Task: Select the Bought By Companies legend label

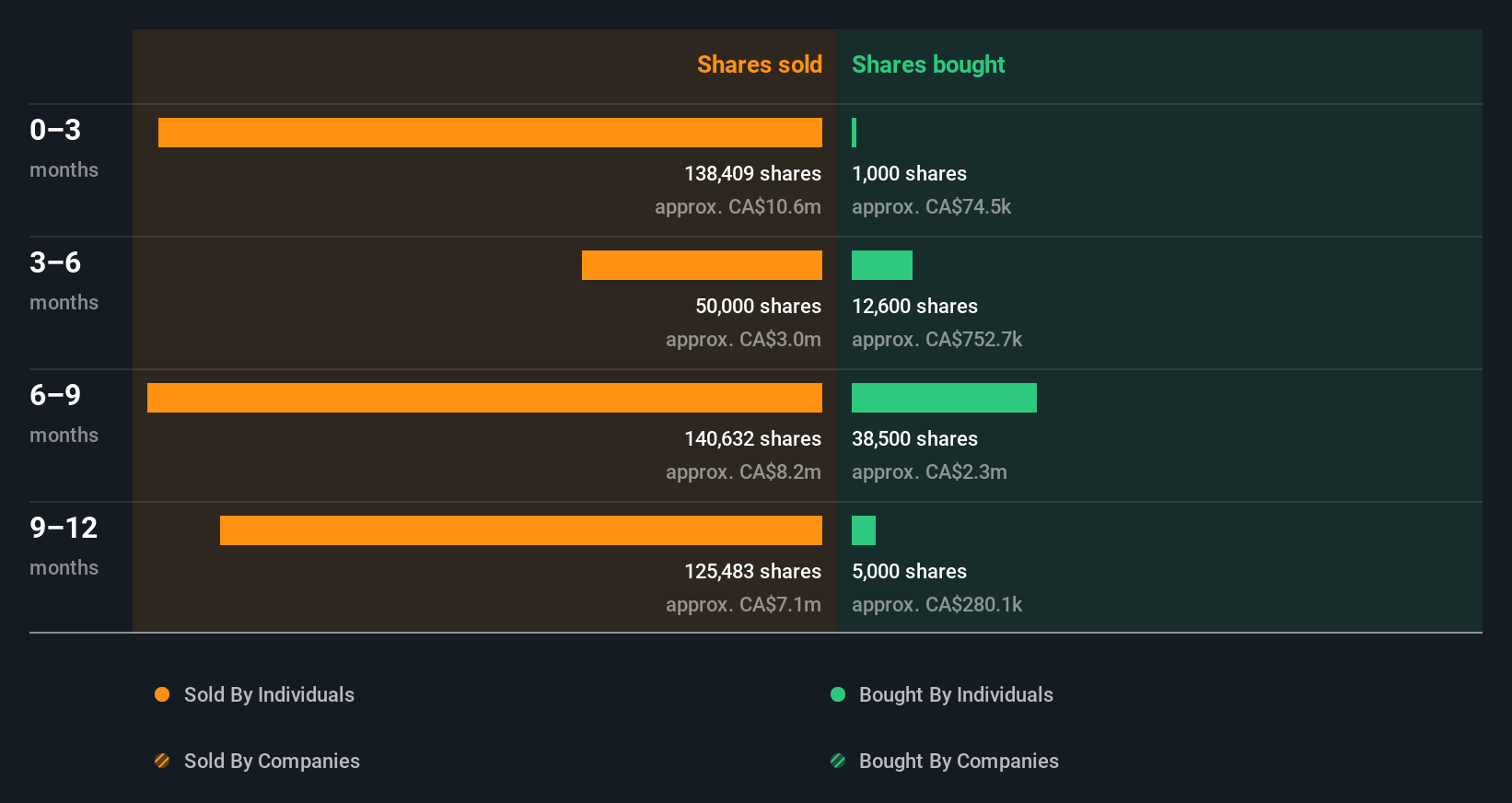Action: pos(959,761)
